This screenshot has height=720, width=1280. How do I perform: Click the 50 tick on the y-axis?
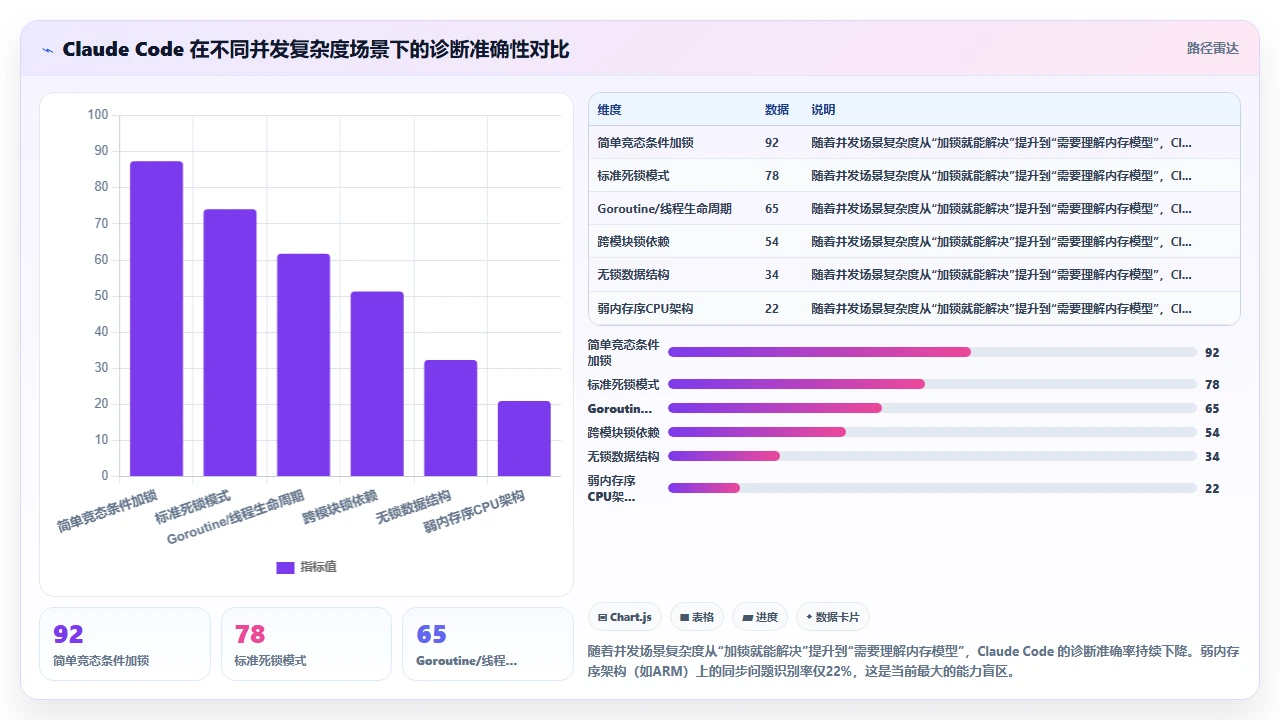click(101, 296)
